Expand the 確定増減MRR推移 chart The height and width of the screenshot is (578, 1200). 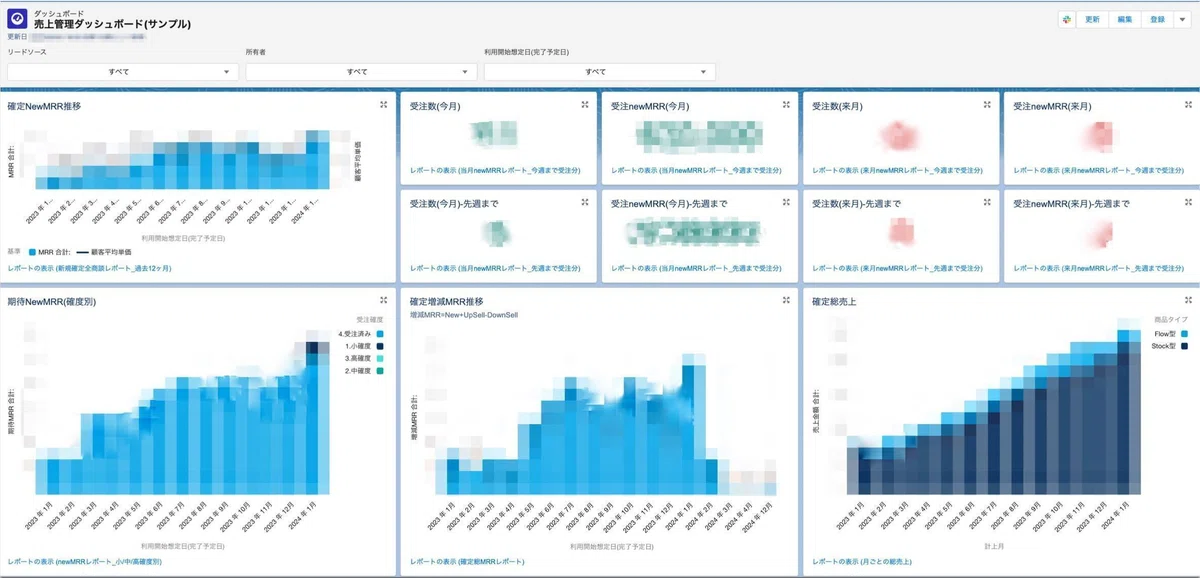point(786,301)
